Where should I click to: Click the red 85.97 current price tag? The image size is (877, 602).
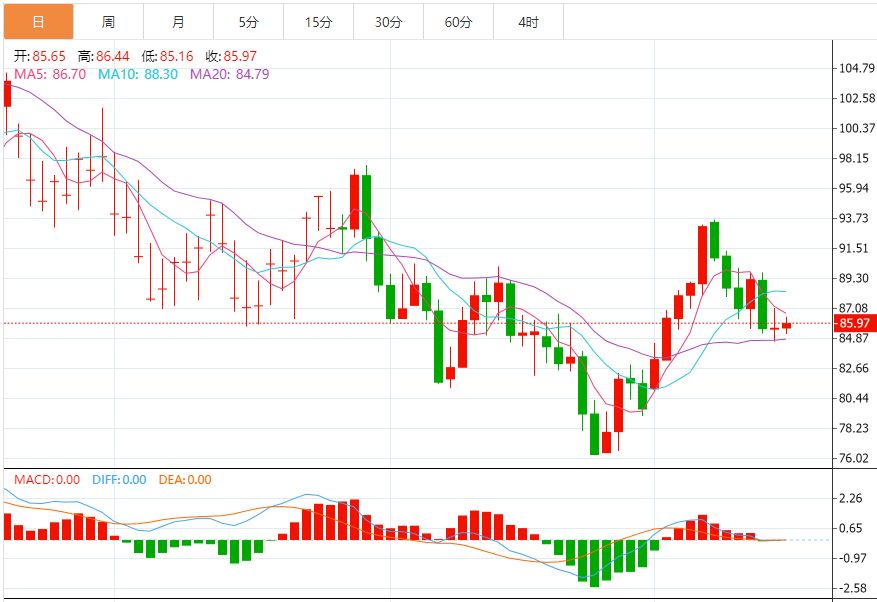(x=855, y=323)
